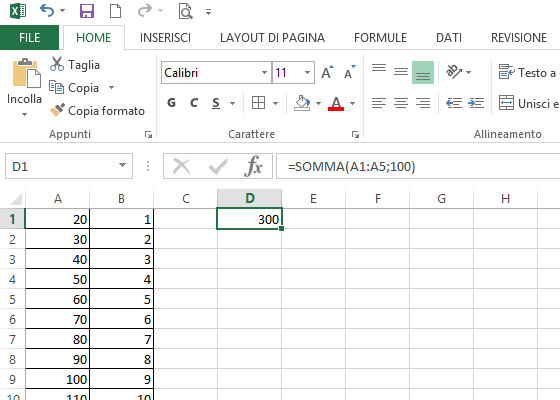Open print preview from quick access toolbar
Viewport: 560px width, 400px height.
[185, 11]
